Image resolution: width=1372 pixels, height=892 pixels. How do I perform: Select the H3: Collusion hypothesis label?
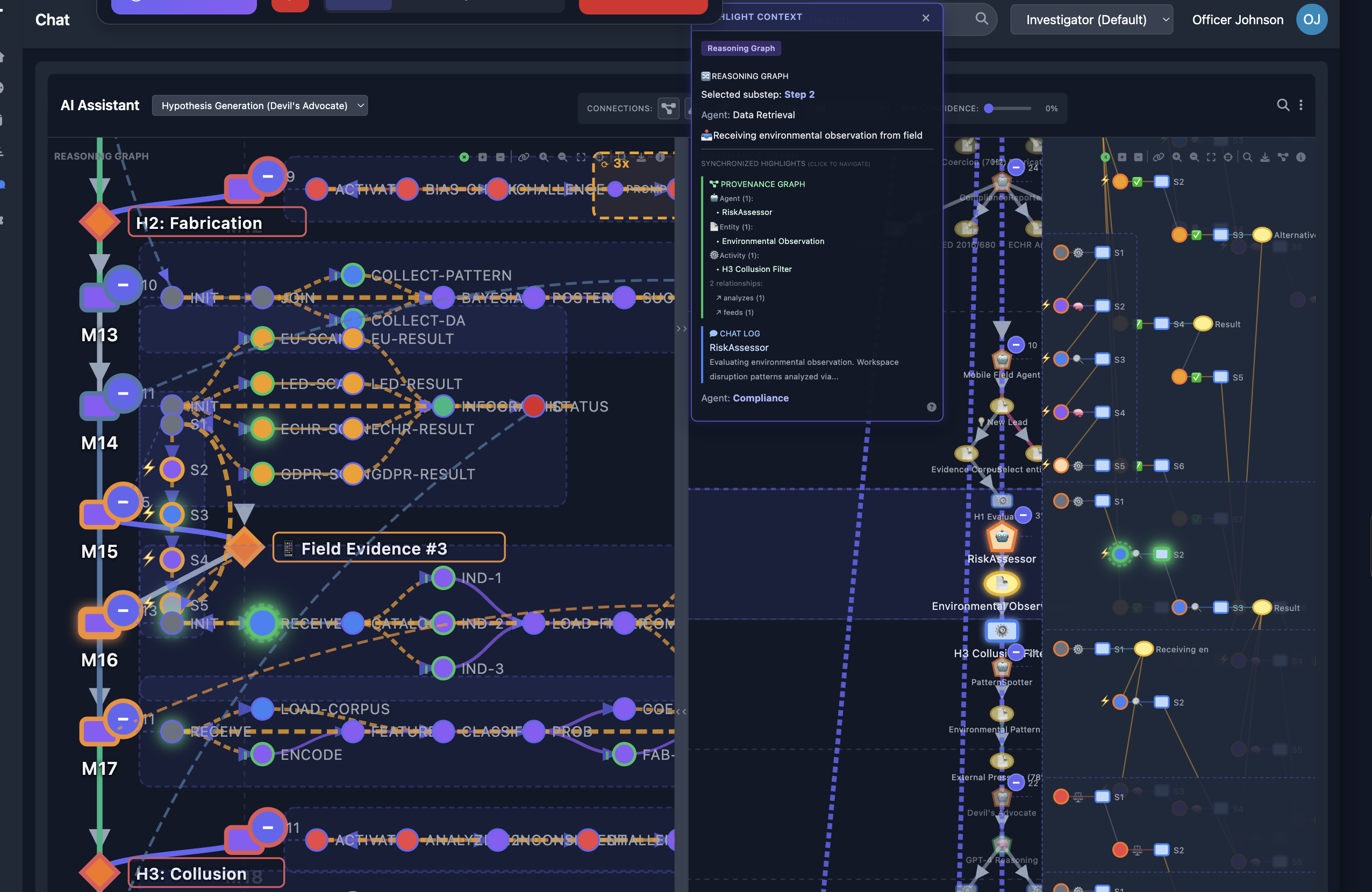[x=206, y=873]
